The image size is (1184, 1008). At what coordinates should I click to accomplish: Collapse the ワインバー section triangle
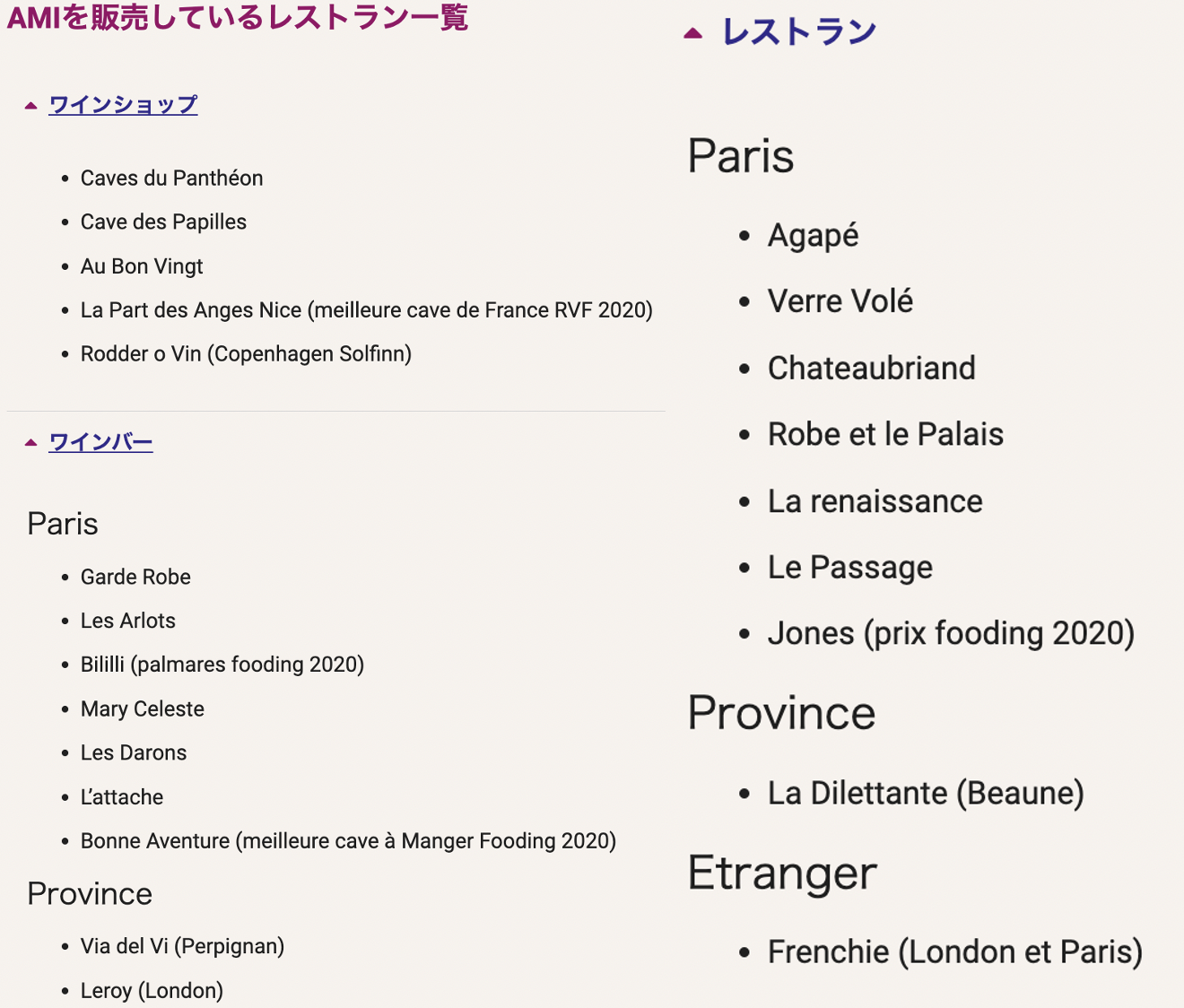[x=31, y=442]
